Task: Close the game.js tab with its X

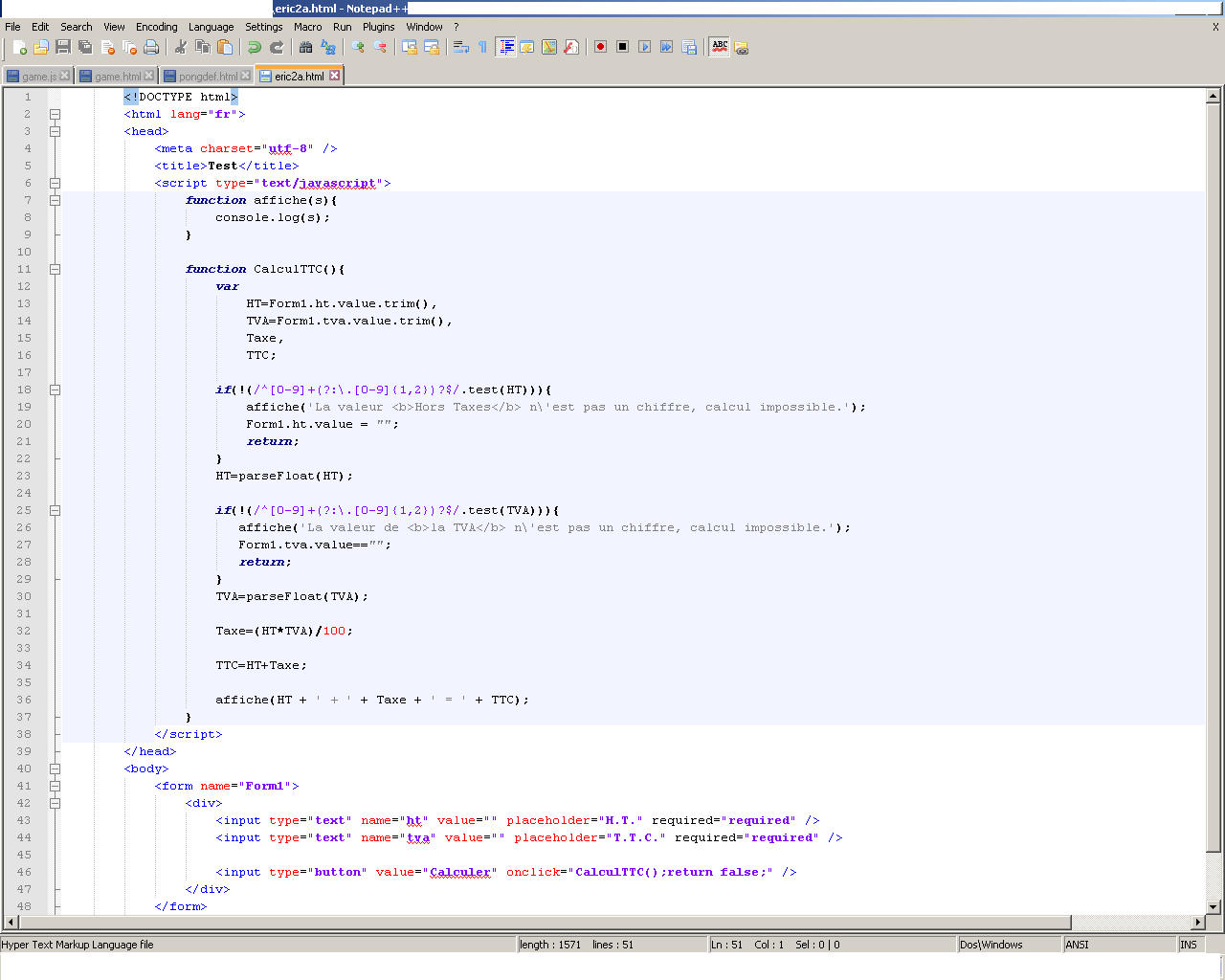Action: 64,76
